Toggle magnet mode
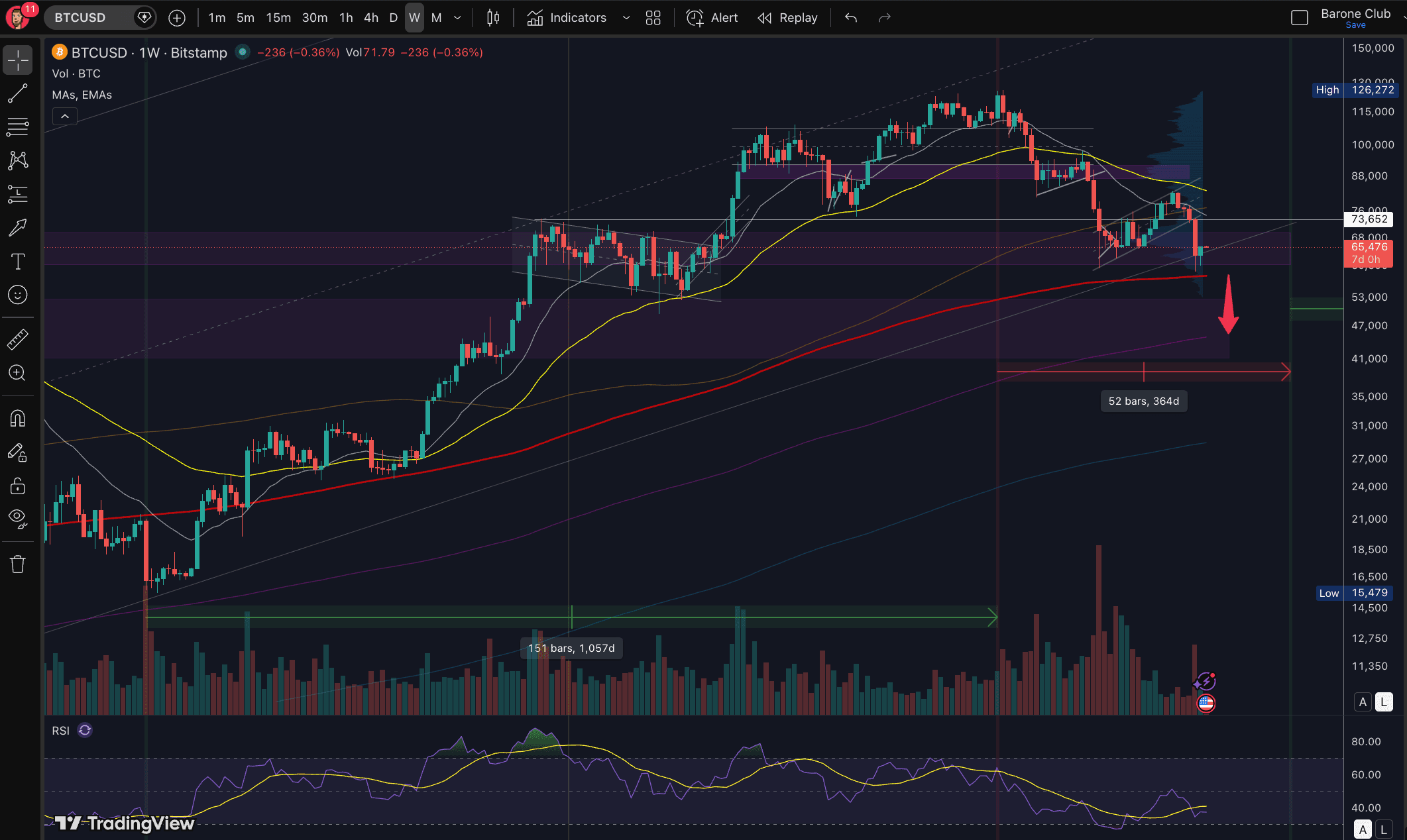Viewport: 1407px width, 840px height. tap(18, 419)
